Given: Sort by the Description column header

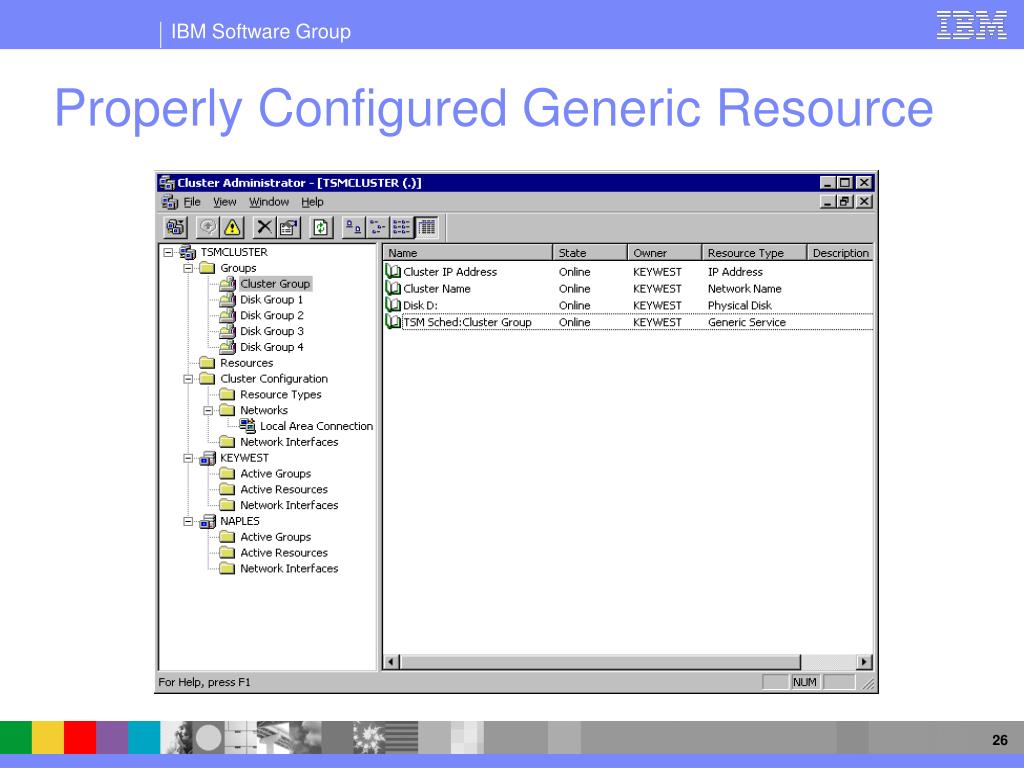Looking at the screenshot, I should click(x=840, y=253).
